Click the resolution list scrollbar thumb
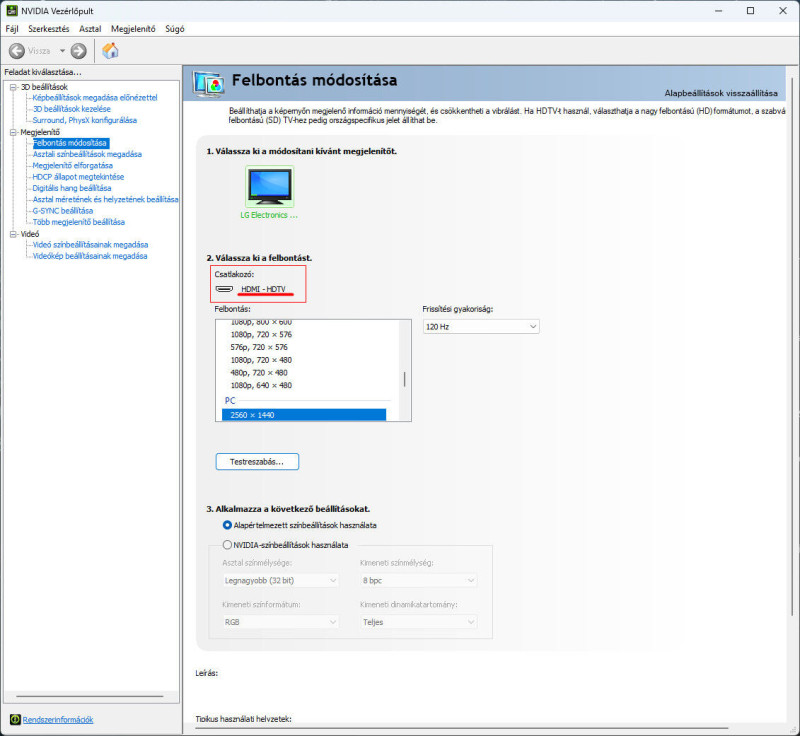Screen dimensions: 800x736 point(405,379)
